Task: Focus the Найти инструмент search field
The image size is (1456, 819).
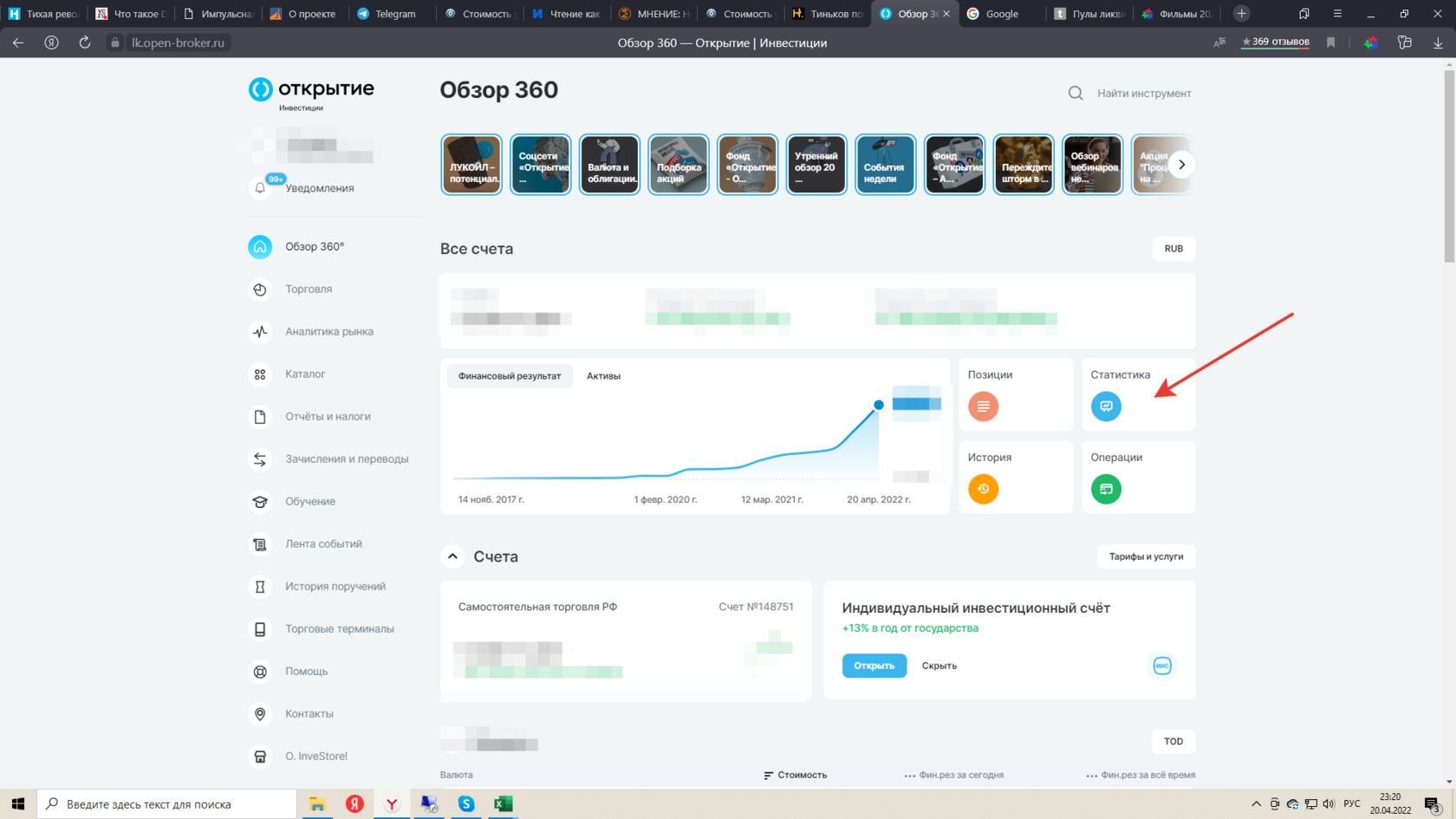Action: pyautogui.click(x=1144, y=93)
